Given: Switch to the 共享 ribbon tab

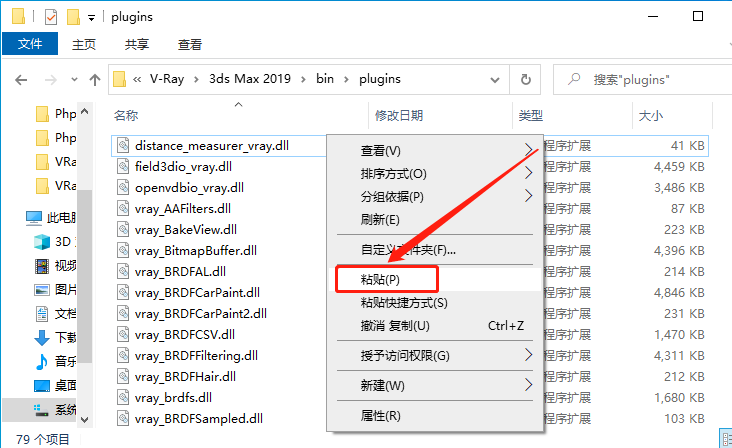Looking at the screenshot, I should pyautogui.click(x=137, y=44).
